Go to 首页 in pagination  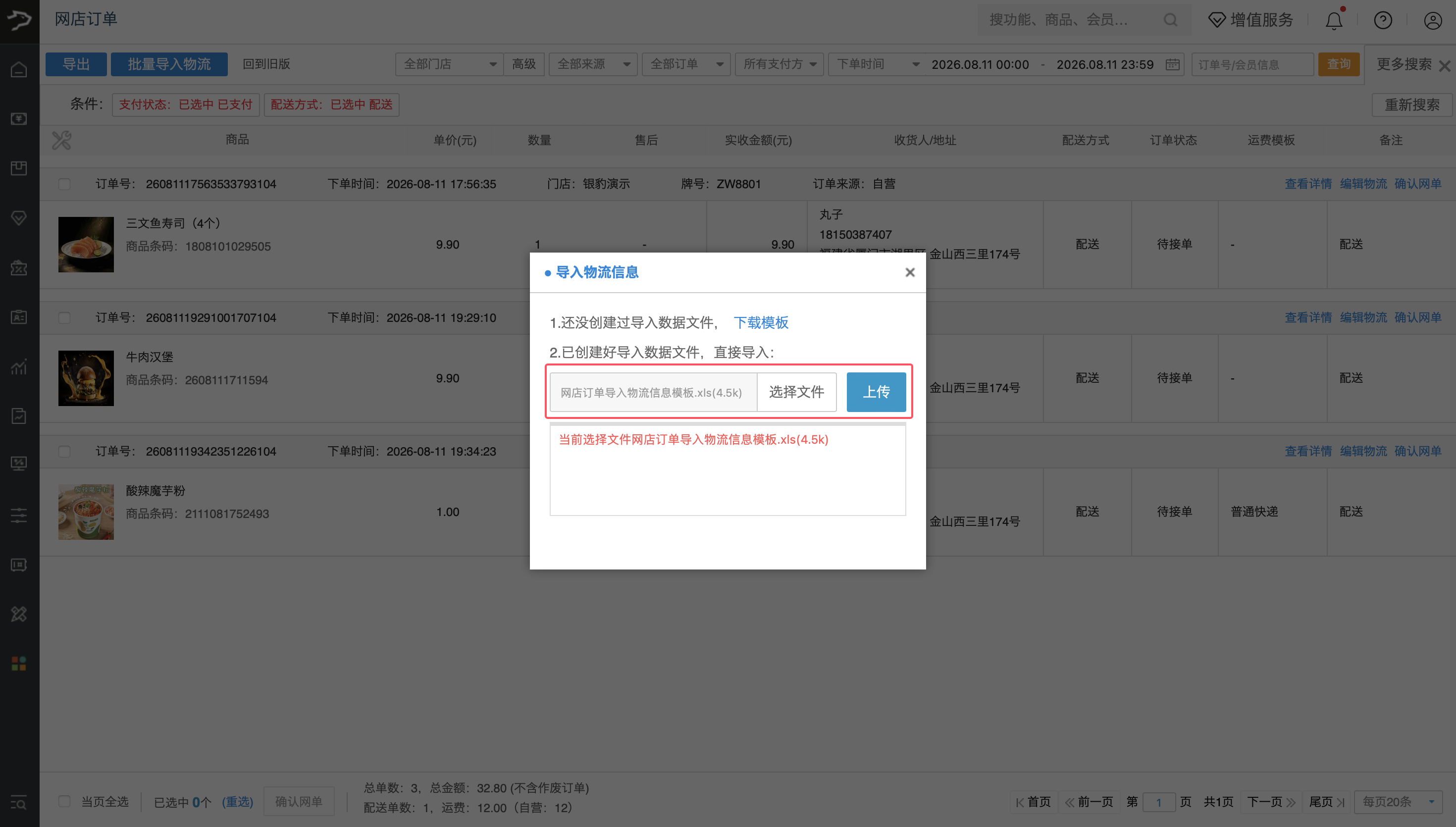1033,801
